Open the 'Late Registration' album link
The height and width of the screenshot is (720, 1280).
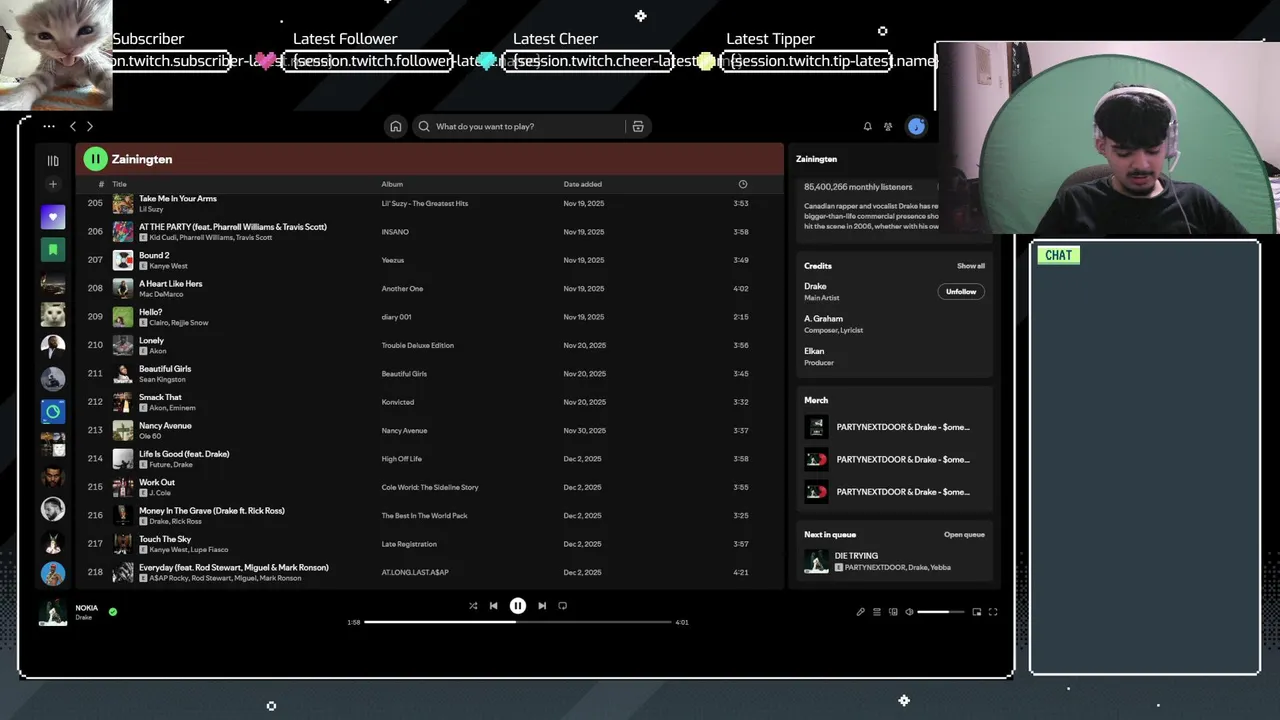[x=409, y=544]
